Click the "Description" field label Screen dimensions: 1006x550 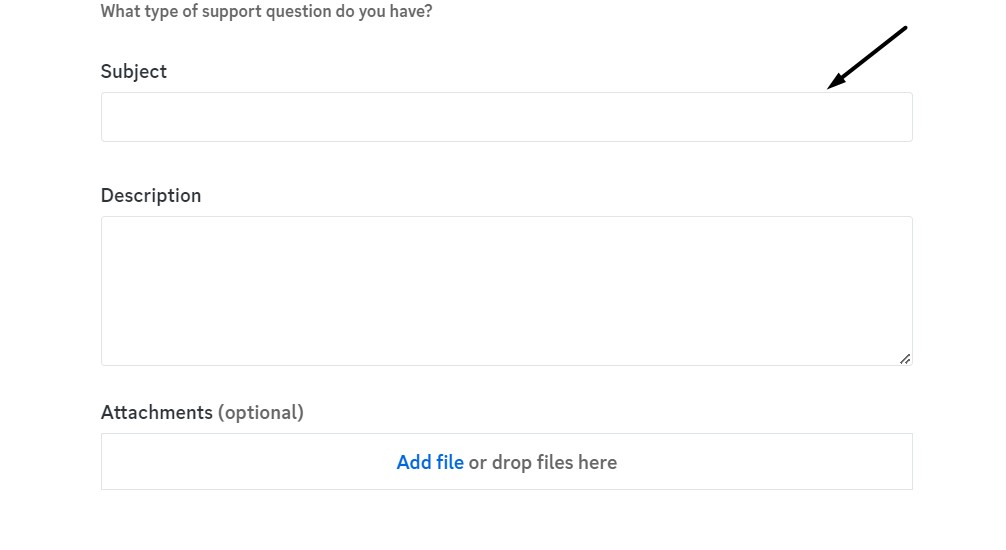[151, 196]
